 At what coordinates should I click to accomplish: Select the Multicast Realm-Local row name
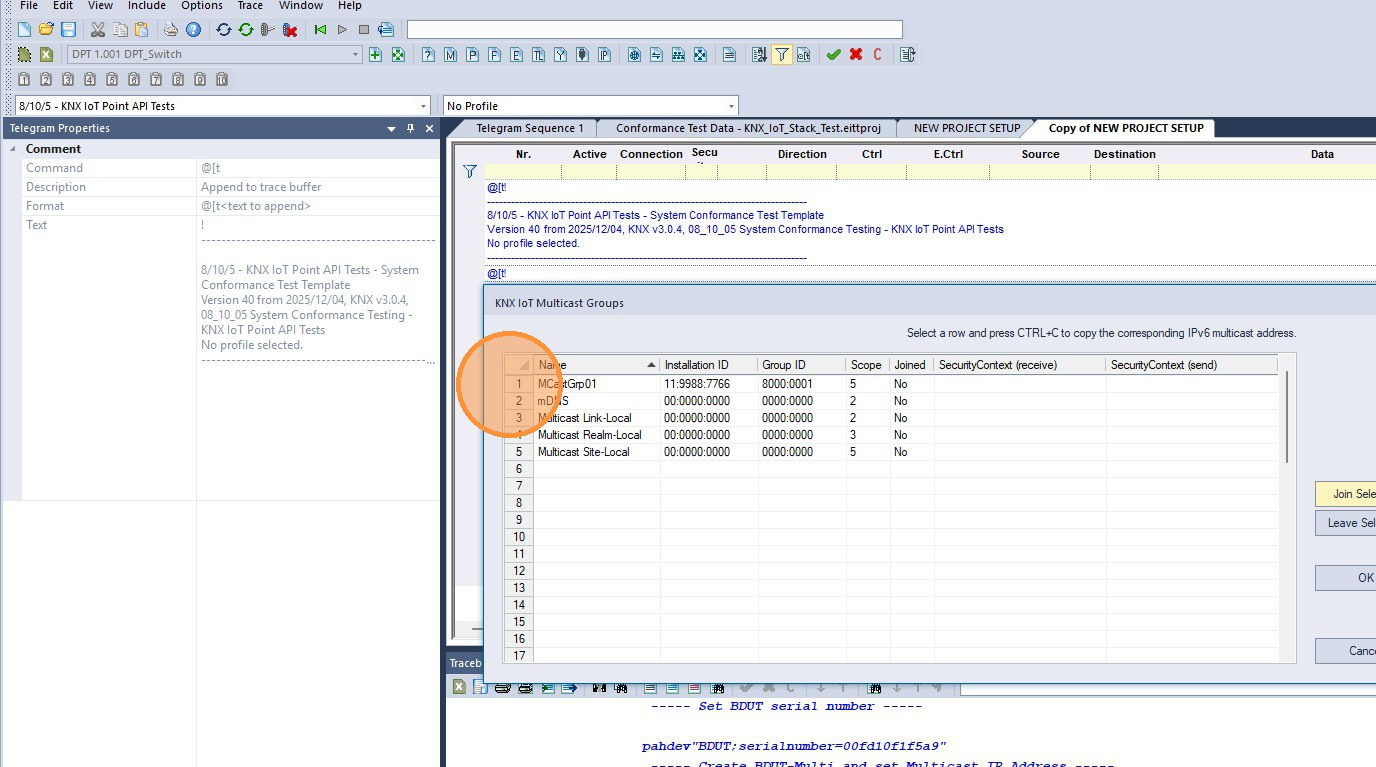pyautogui.click(x=590, y=435)
